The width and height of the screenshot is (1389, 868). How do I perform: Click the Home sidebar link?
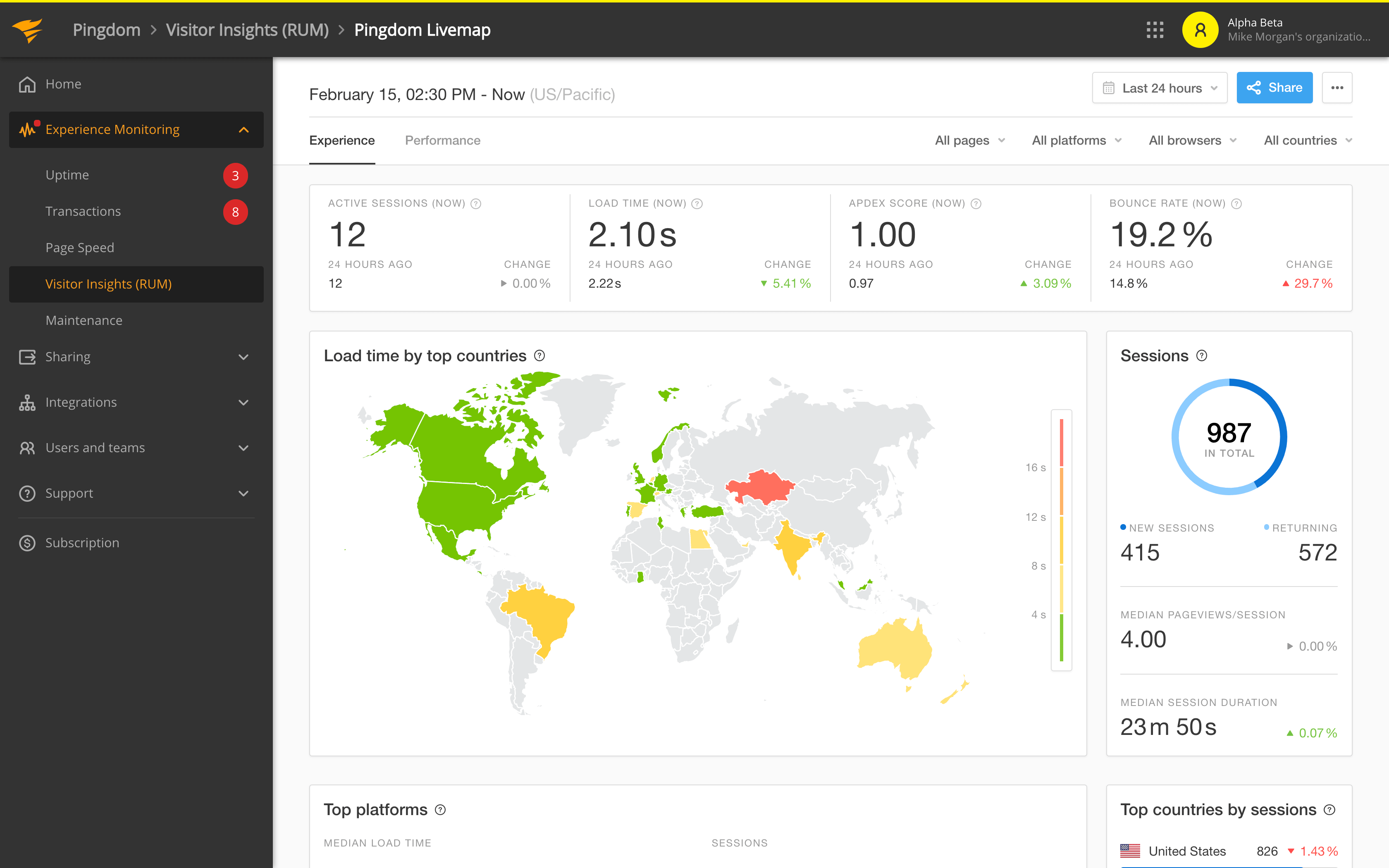pos(63,84)
